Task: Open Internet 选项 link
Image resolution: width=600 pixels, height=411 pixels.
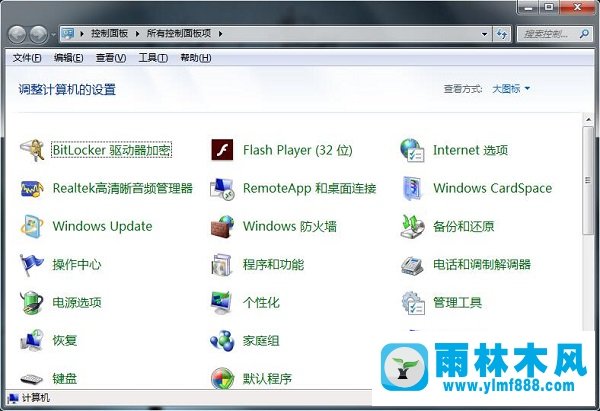Action: point(470,150)
